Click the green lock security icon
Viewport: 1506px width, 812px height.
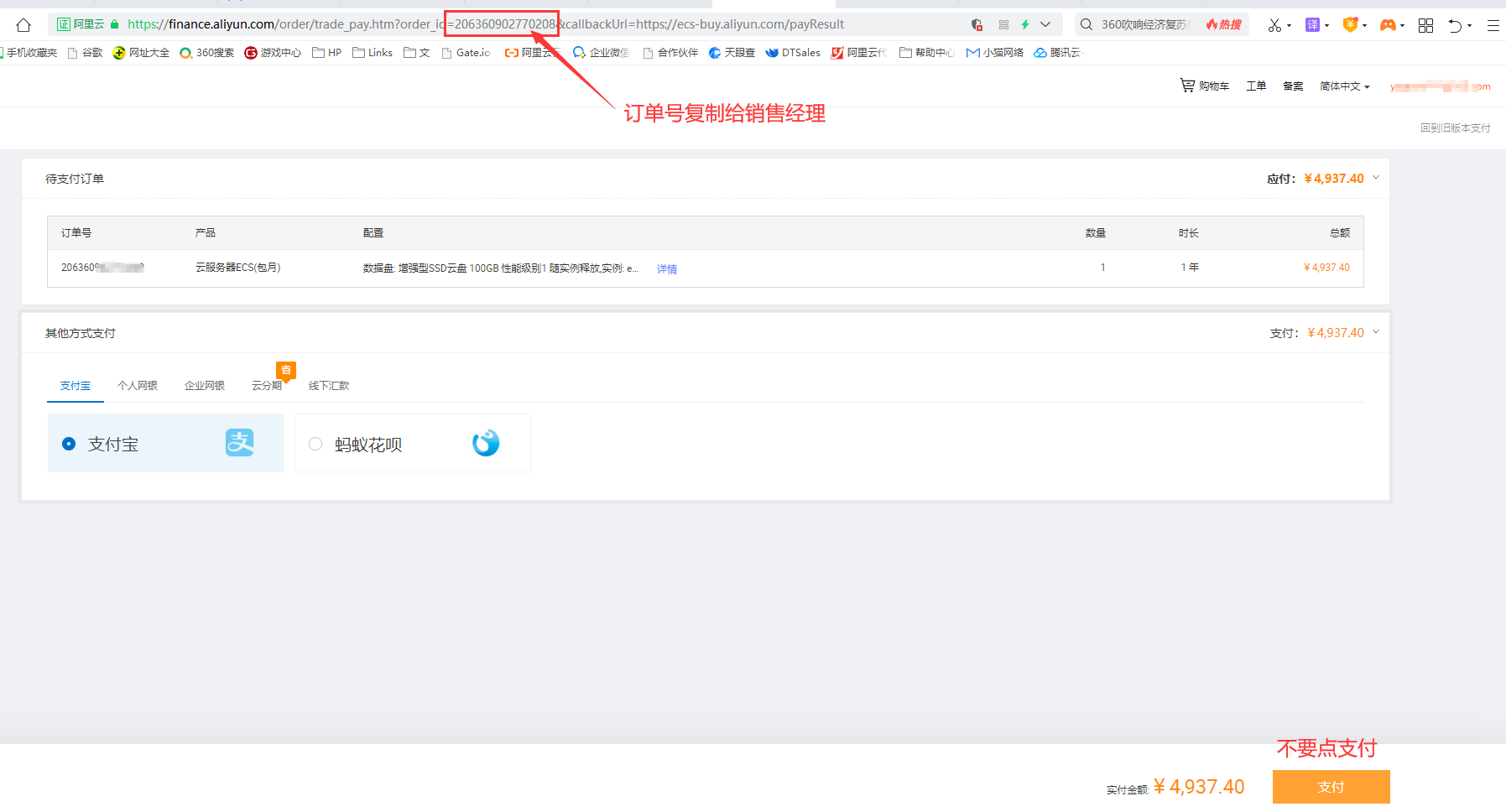point(115,24)
